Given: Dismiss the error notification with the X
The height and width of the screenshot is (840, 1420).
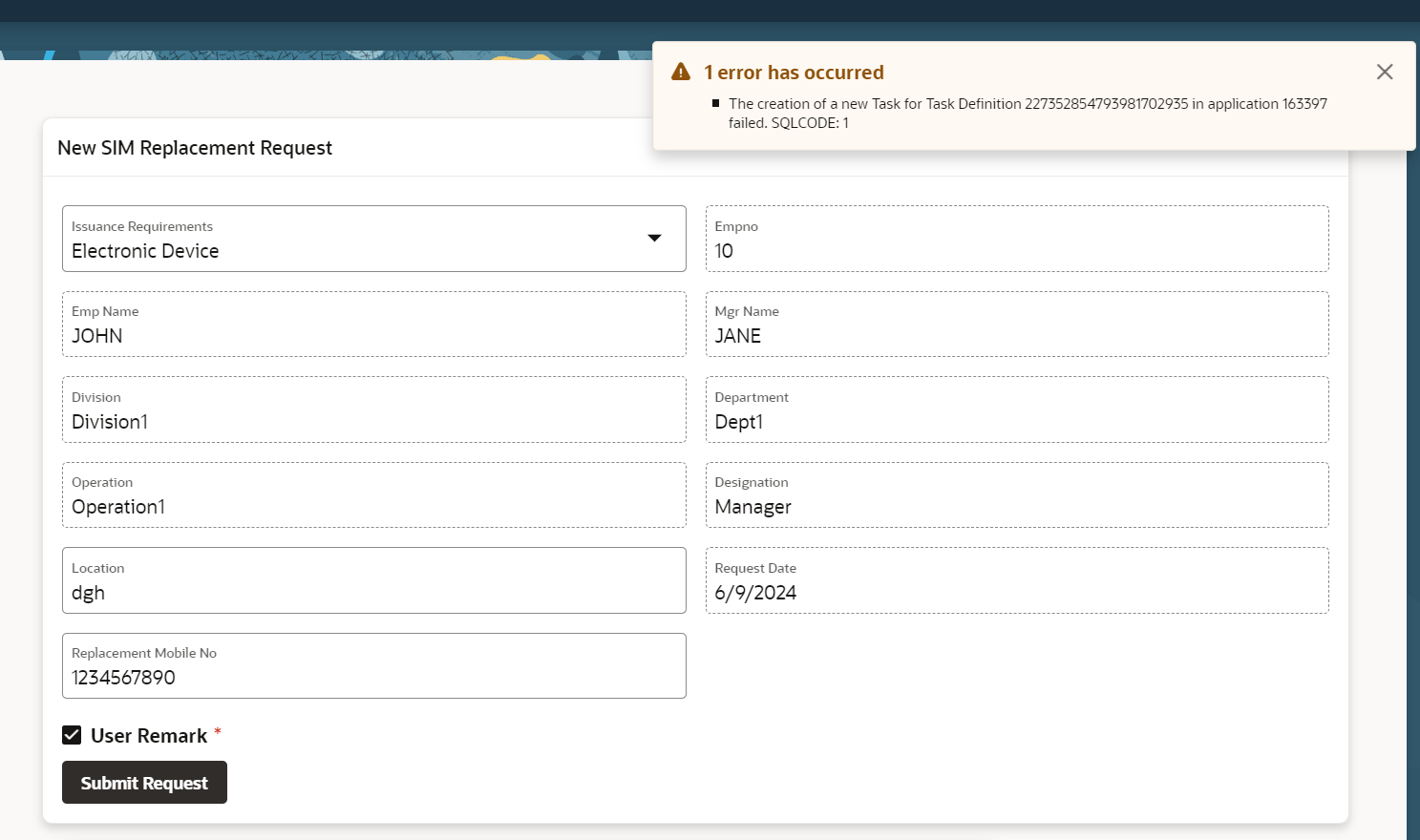Looking at the screenshot, I should [x=1384, y=73].
